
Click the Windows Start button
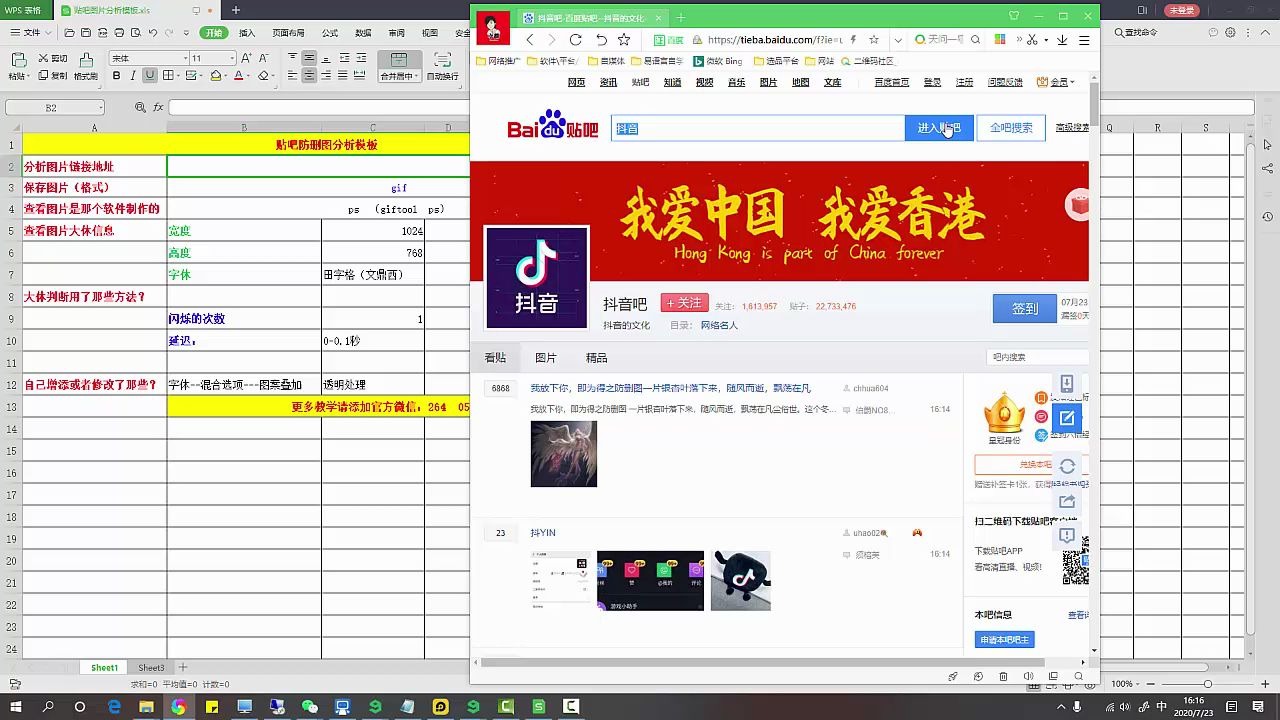pyautogui.click(x=15, y=707)
